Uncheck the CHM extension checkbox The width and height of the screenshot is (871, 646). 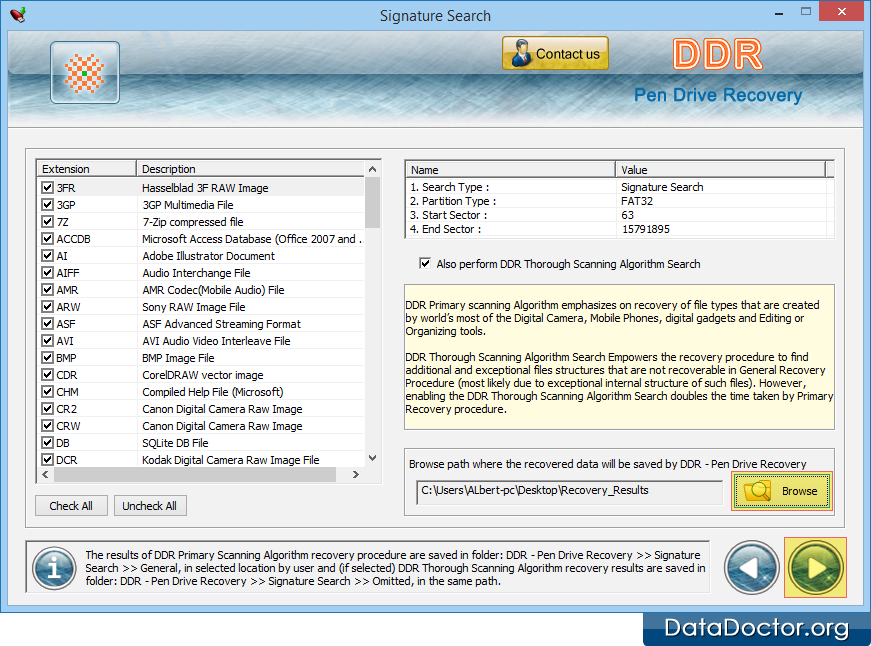click(x=47, y=392)
